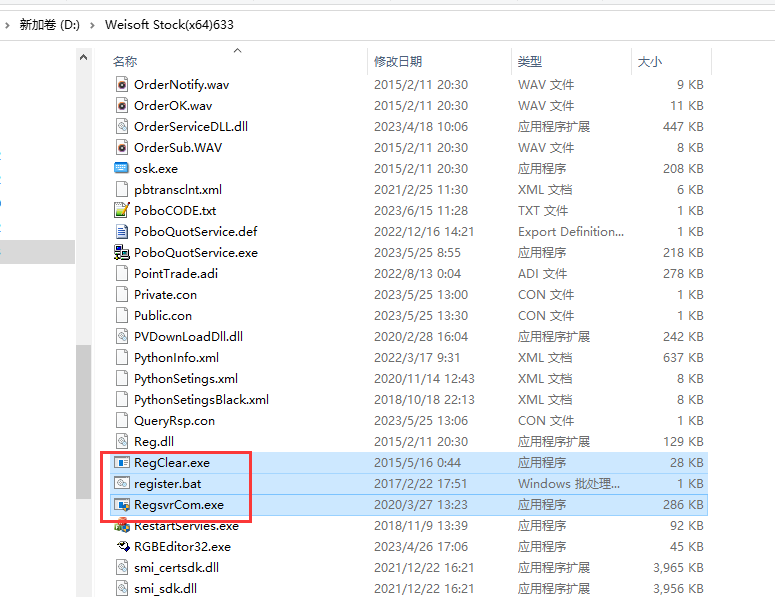775x597 pixels.
Task: Expand breadcrumb chevron after 新加卷 (D:)
Action: [92, 25]
